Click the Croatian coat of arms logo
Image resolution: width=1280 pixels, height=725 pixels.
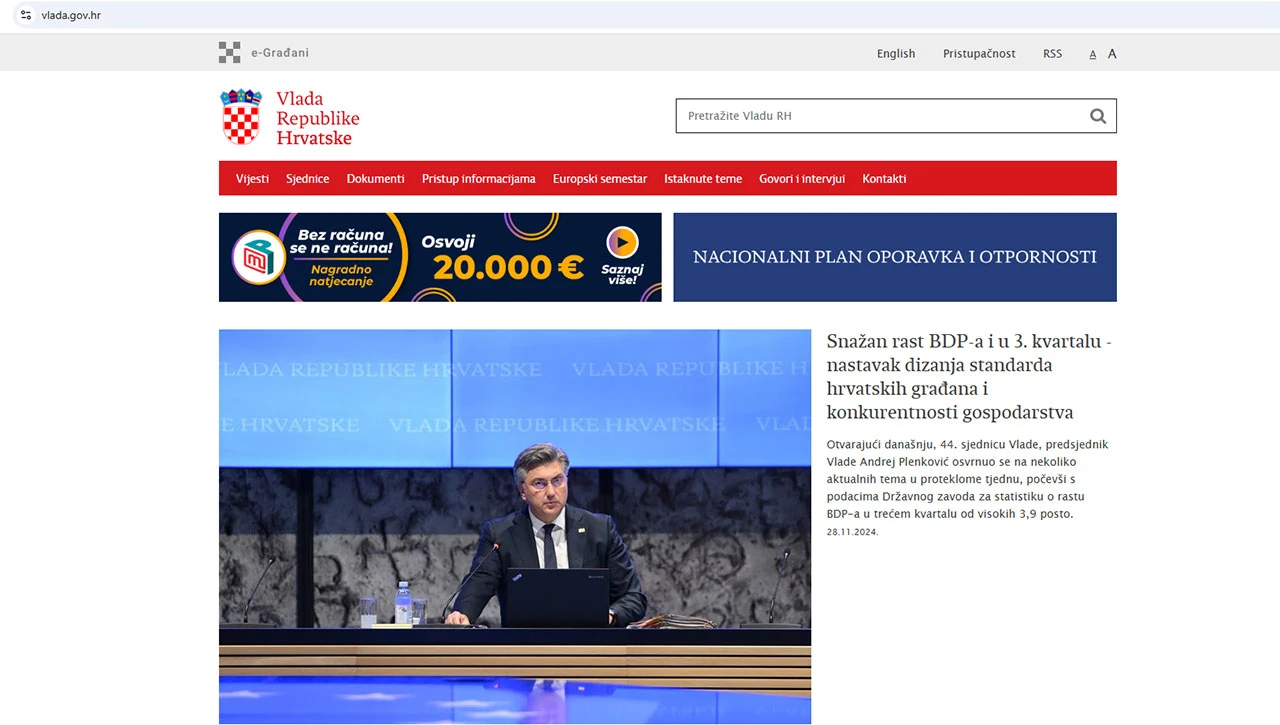click(241, 117)
